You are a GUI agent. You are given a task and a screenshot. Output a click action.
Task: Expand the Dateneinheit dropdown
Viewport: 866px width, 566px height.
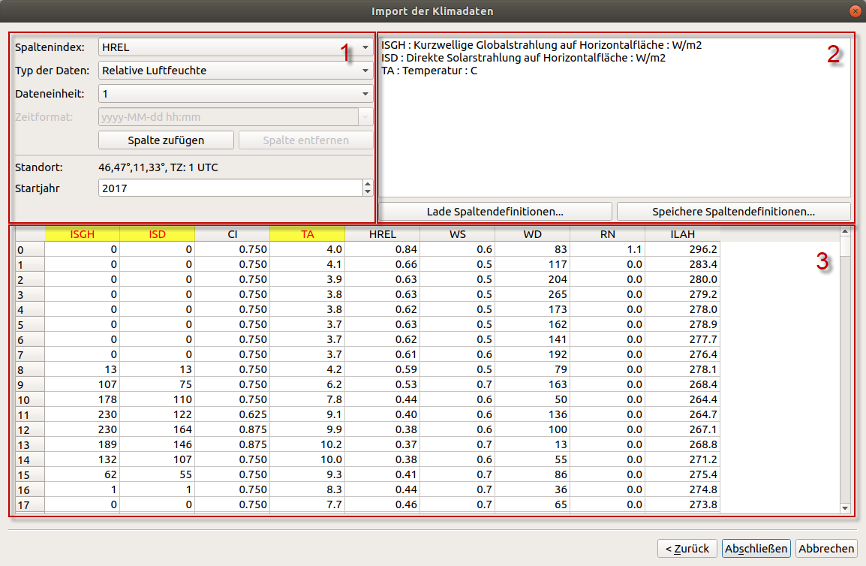pyautogui.click(x=235, y=94)
